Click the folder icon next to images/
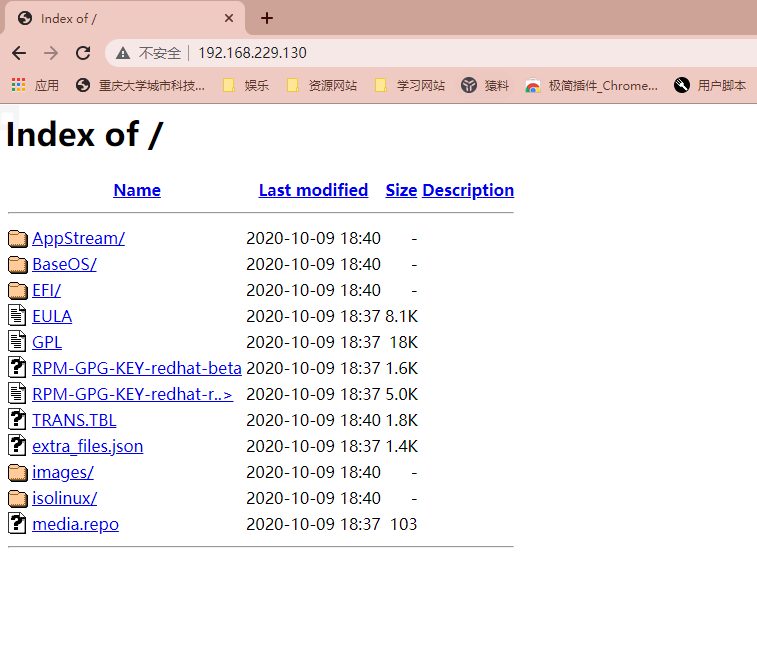 click(x=18, y=473)
